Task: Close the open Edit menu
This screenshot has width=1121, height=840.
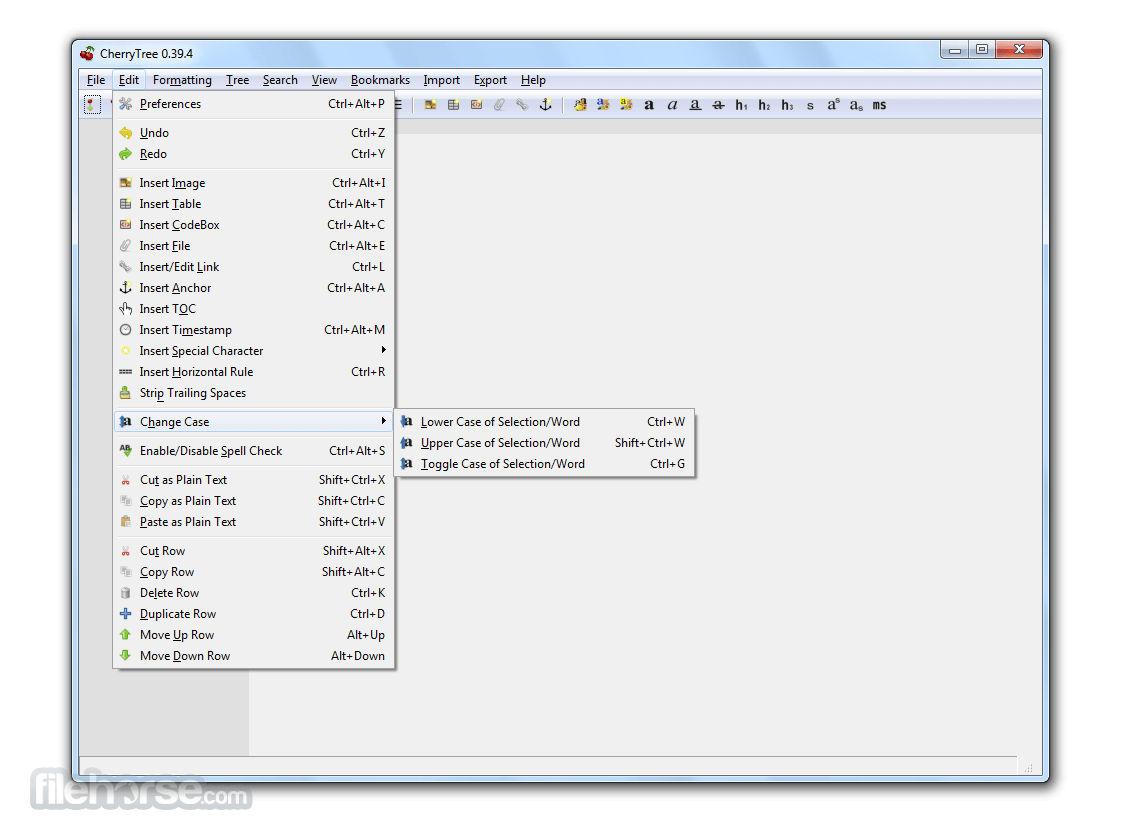Action: click(x=129, y=80)
